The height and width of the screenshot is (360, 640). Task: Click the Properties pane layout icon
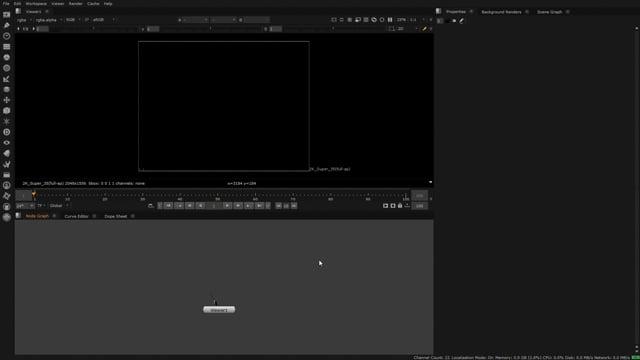[x=438, y=11]
